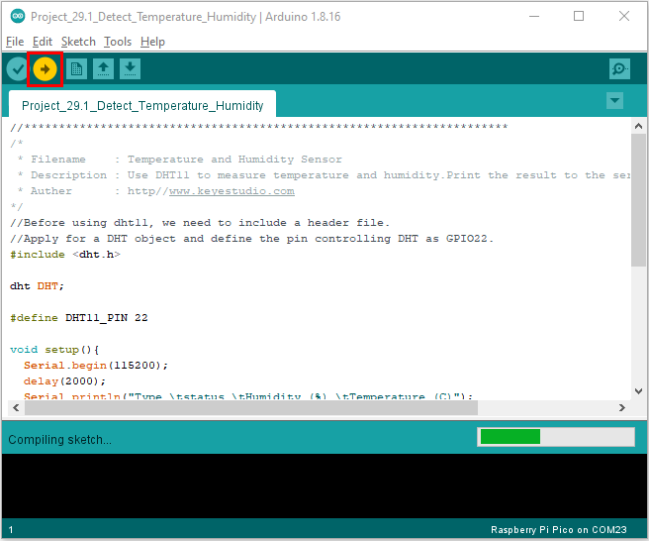Open the Sketch menu
Image resolution: width=650 pixels, height=541 pixels.
(x=78, y=42)
